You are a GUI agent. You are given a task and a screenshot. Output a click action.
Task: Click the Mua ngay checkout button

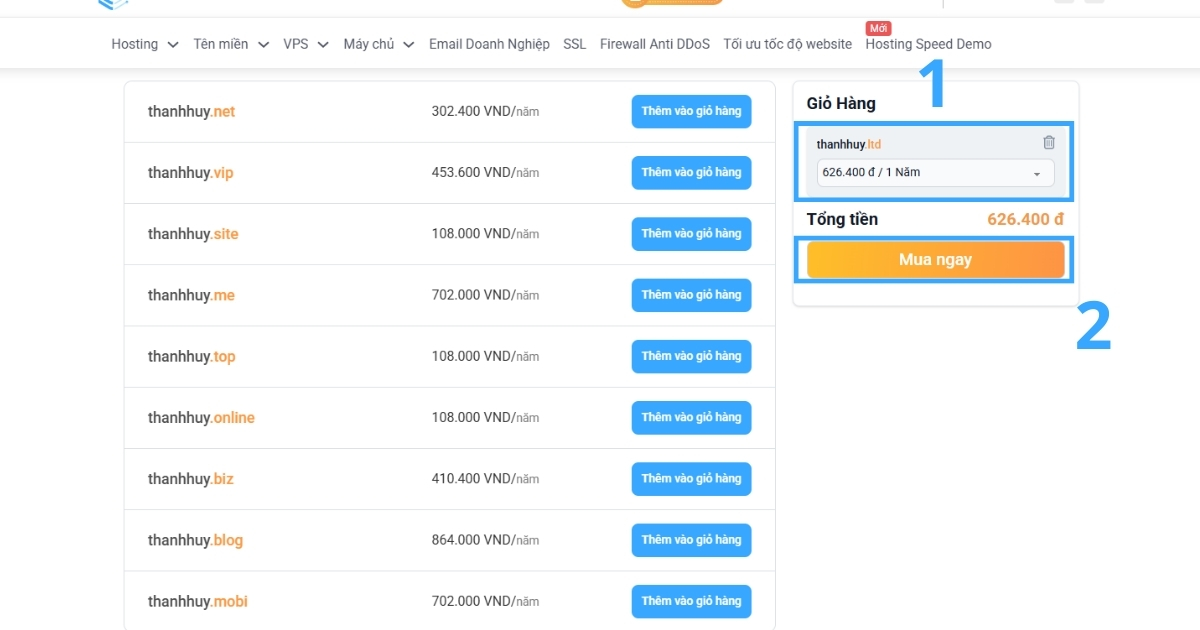(934, 259)
